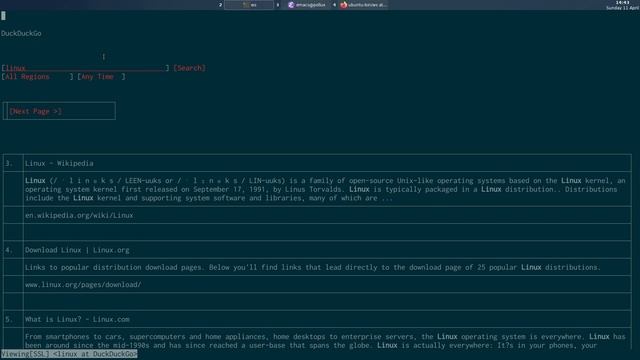This screenshot has height=360, width=640.
Task: Click the Viewing[SSL] status line
Action: pos(69,354)
